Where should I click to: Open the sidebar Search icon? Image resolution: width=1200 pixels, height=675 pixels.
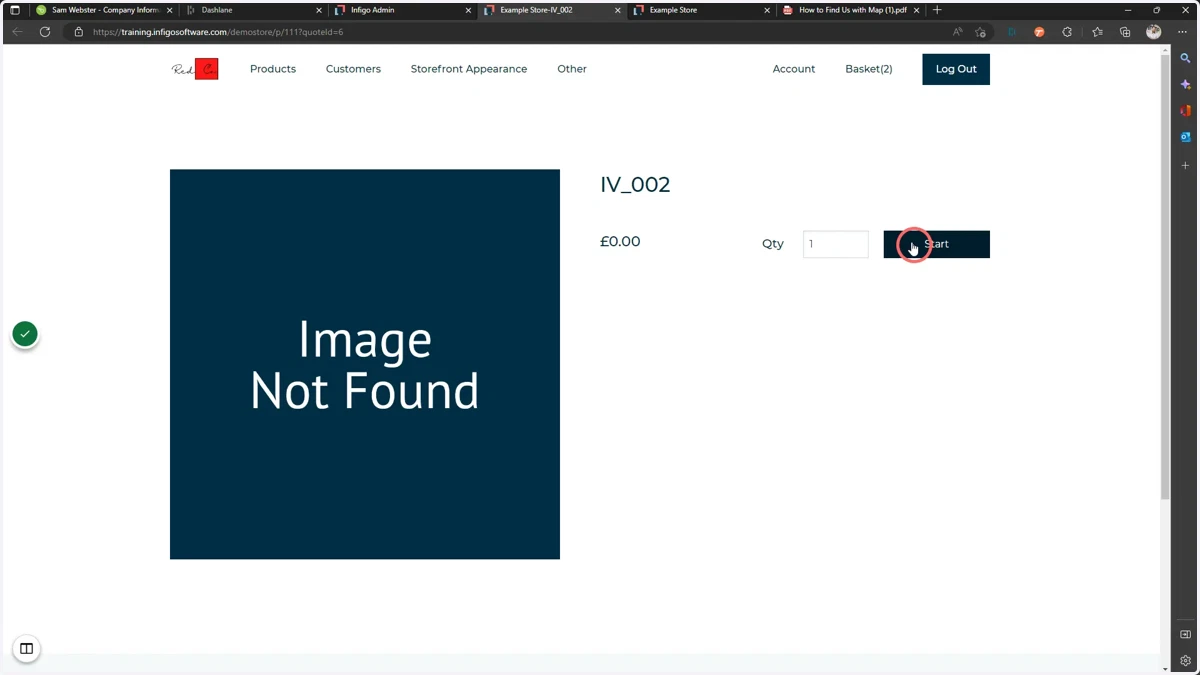coord(1186,59)
